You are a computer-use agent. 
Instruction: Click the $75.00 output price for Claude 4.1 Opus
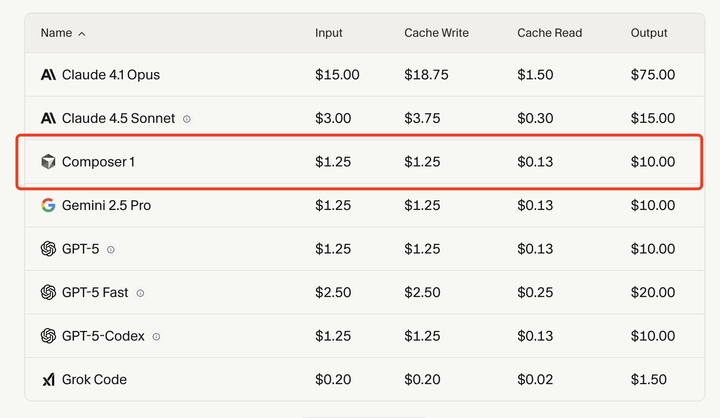653,75
